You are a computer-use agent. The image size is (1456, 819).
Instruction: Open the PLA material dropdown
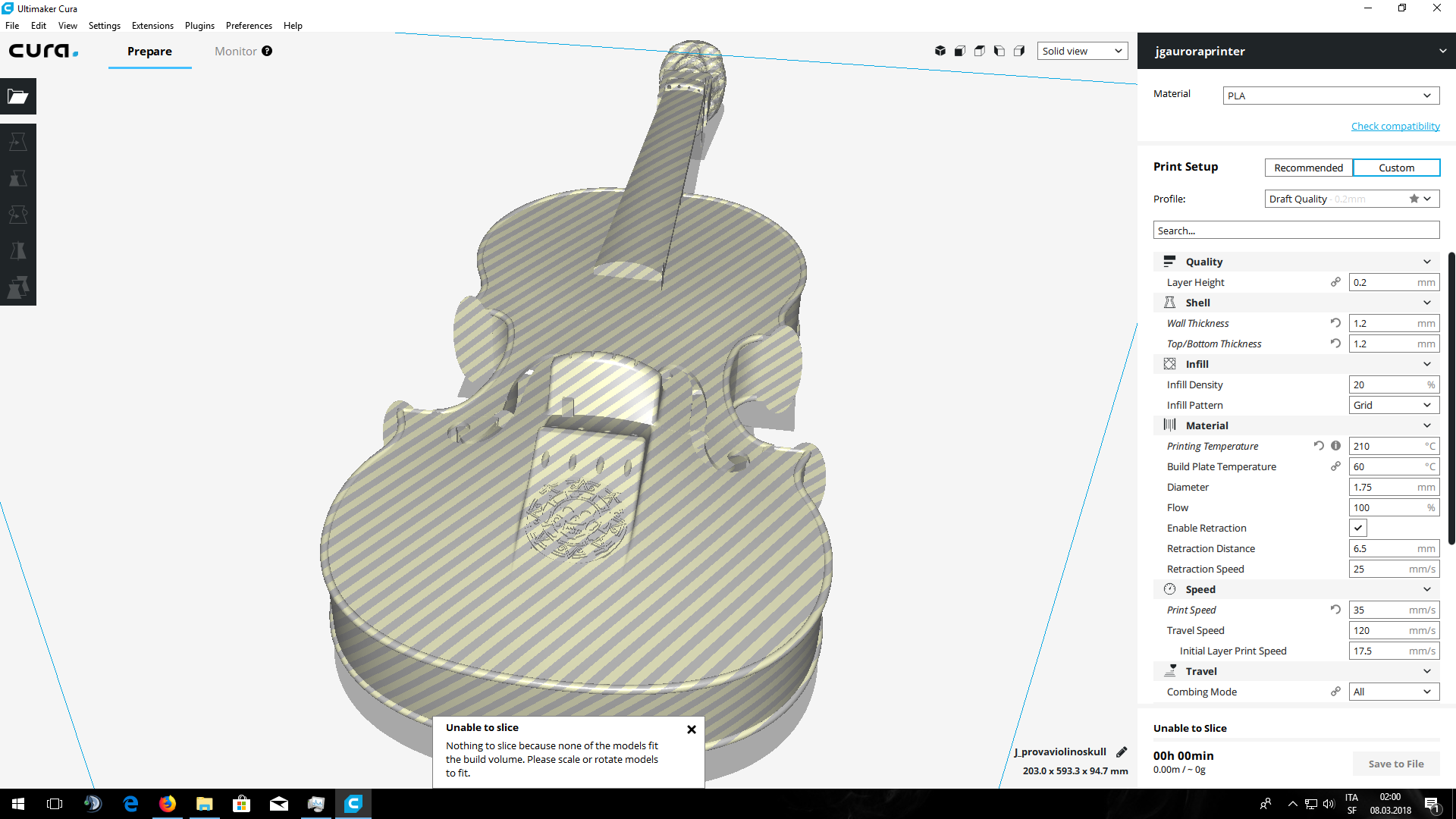(1331, 96)
